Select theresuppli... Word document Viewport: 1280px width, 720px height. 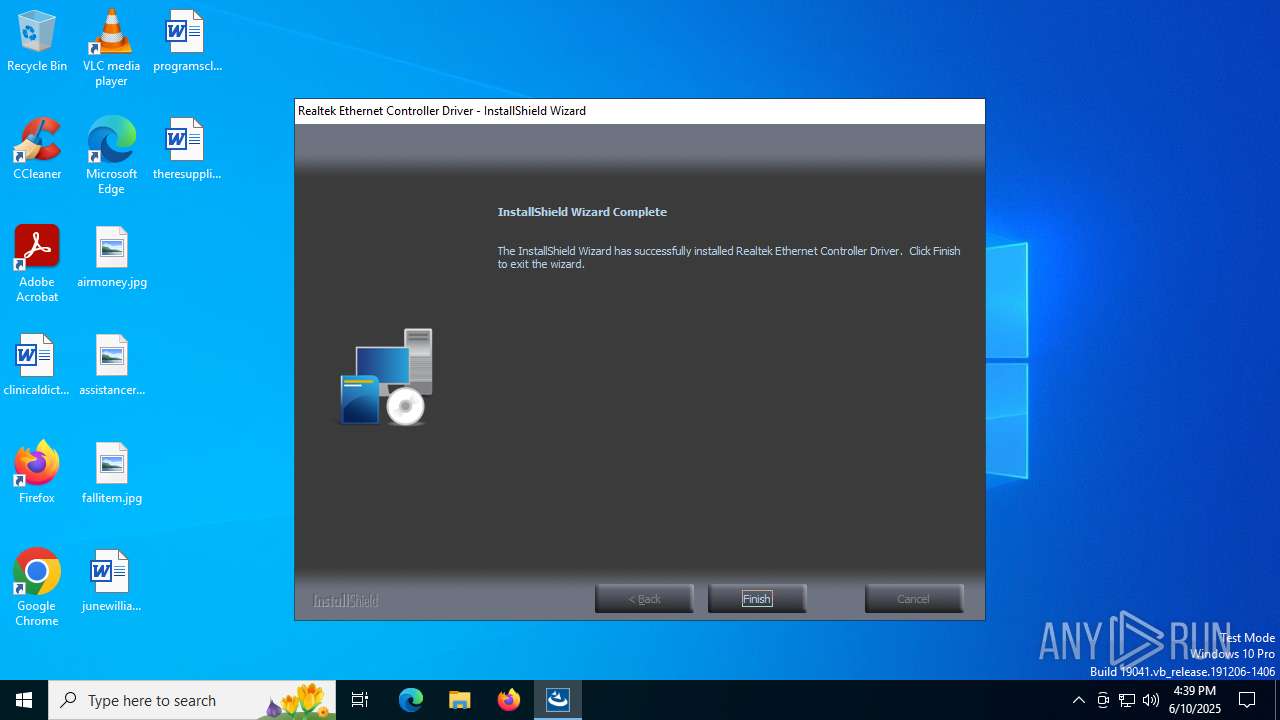[x=187, y=150]
